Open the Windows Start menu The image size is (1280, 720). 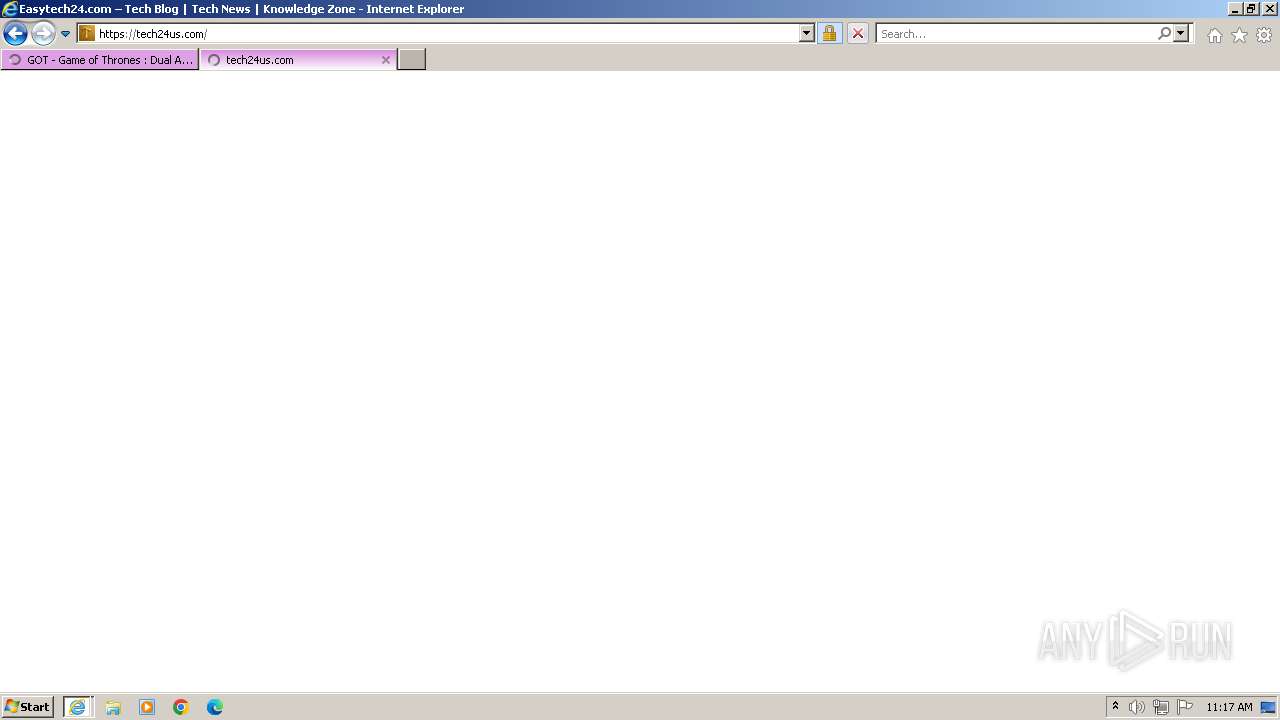[x=27, y=707]
